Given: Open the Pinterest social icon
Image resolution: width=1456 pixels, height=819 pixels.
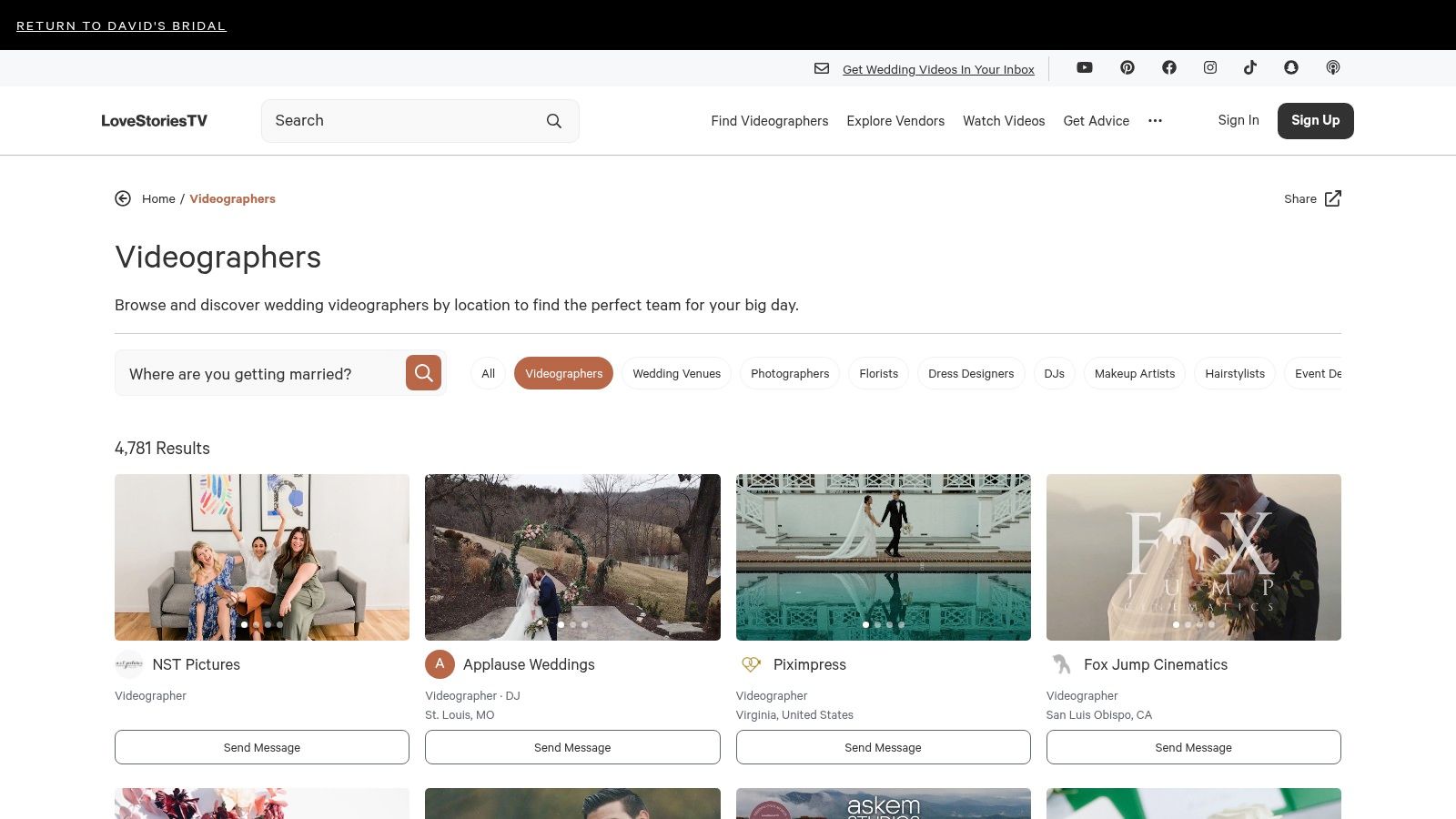Looking at the screenshot, I should tap(1127, 67).
